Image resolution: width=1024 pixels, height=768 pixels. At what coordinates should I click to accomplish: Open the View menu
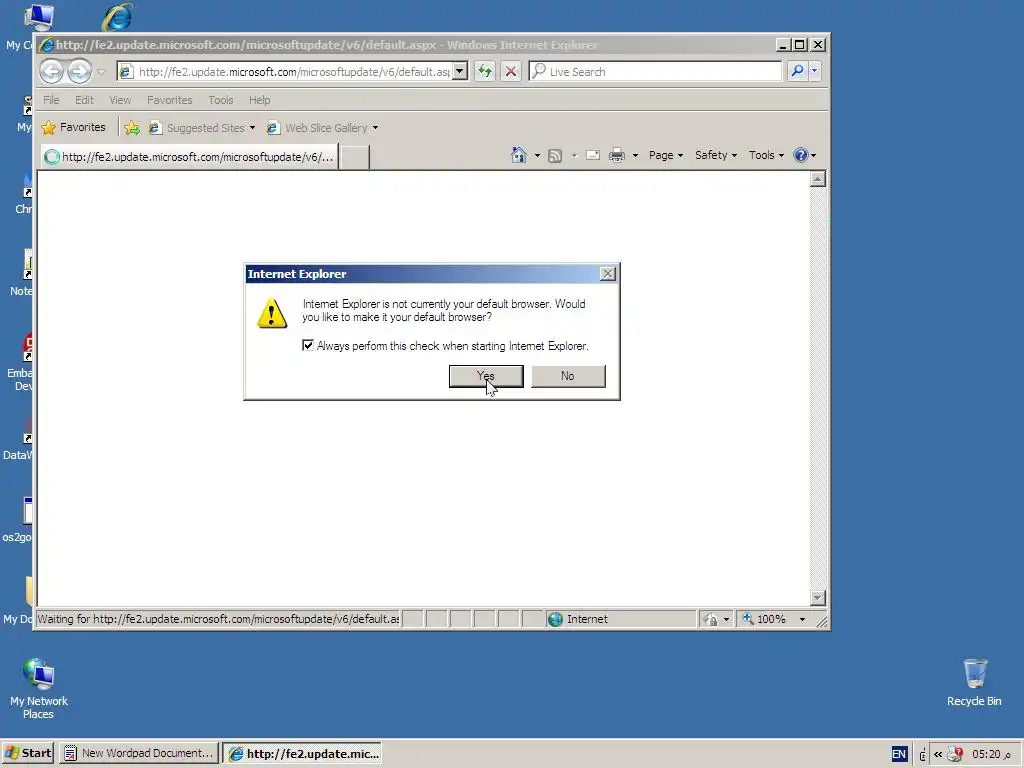120,100
